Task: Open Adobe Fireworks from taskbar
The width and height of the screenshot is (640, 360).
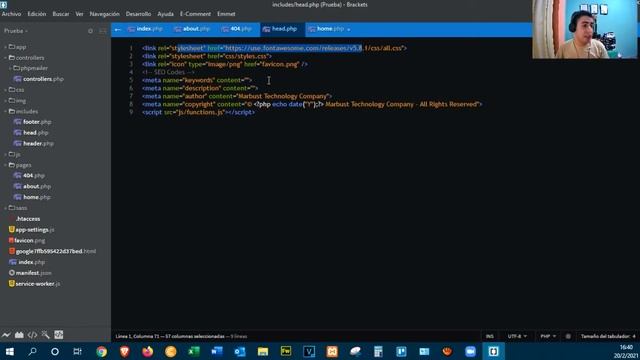Action: pyautogui.click(x=286, y=351)
